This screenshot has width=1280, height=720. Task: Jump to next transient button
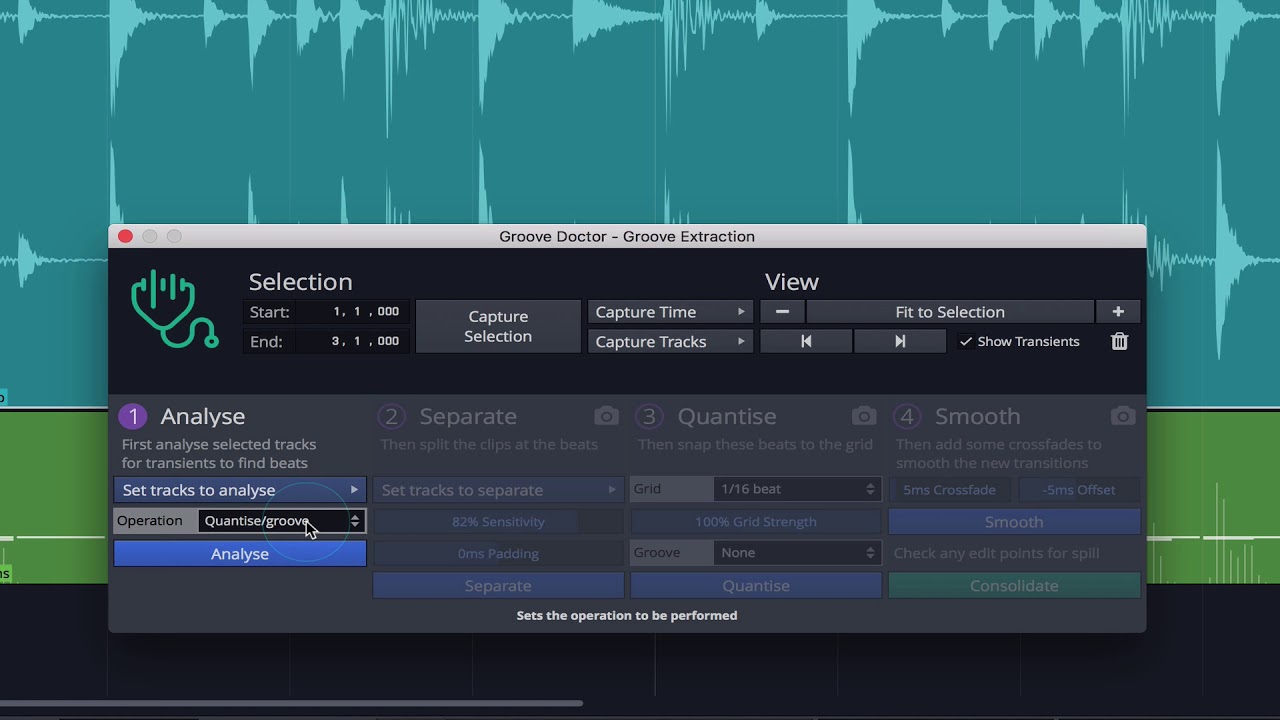tap(900, 341)
